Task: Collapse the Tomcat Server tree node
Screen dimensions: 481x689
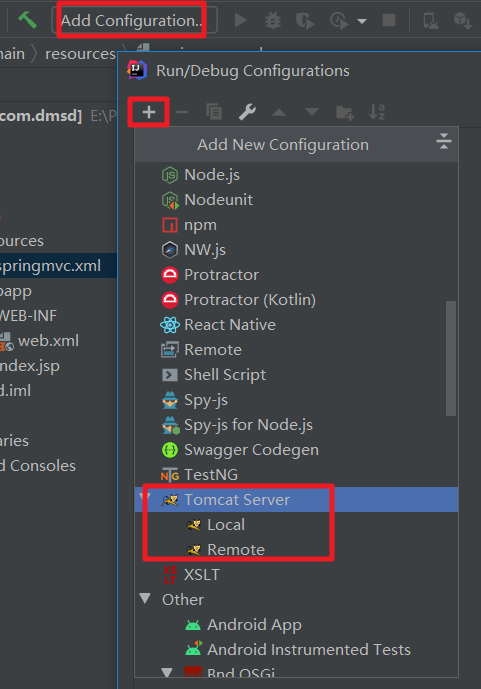Action: [x=145, y=498]
